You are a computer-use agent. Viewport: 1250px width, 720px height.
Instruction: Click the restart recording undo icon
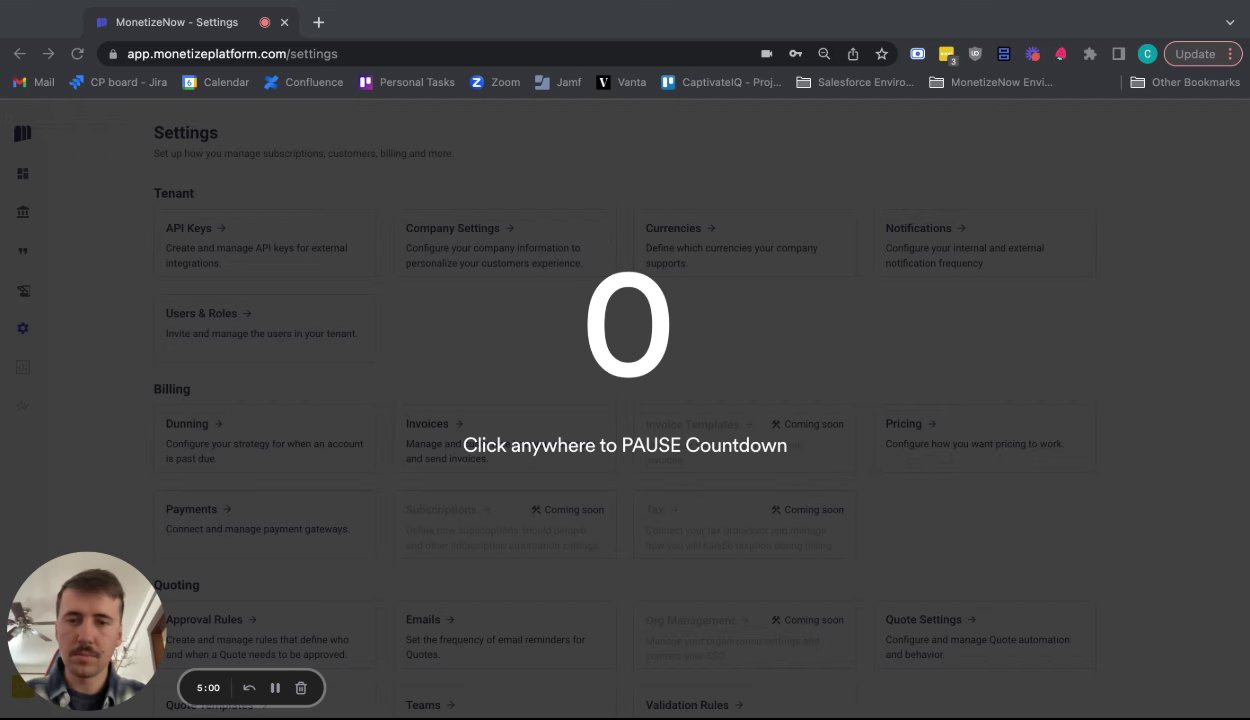[x=249, y=688]
